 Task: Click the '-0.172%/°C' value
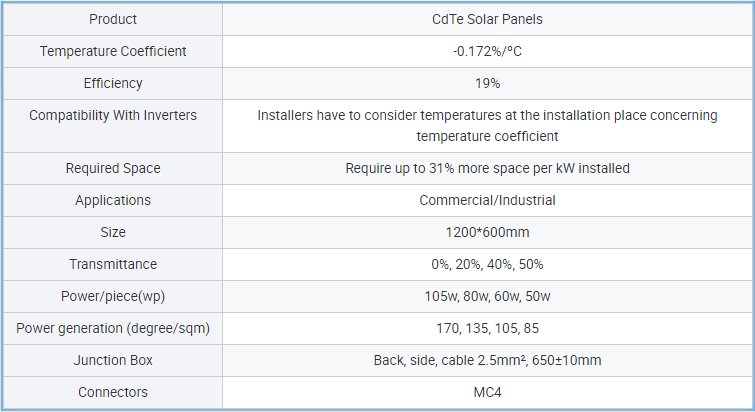click(x=487, y=51)
